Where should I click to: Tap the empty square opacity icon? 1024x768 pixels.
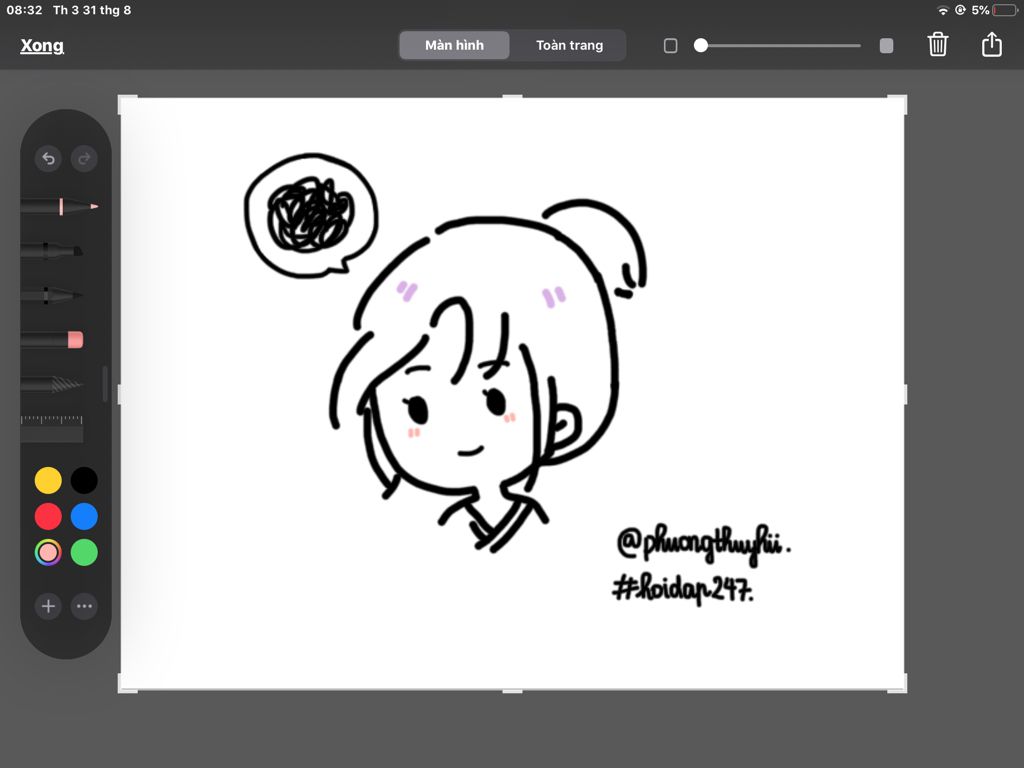pyautogui.click(x=671, y=46)
